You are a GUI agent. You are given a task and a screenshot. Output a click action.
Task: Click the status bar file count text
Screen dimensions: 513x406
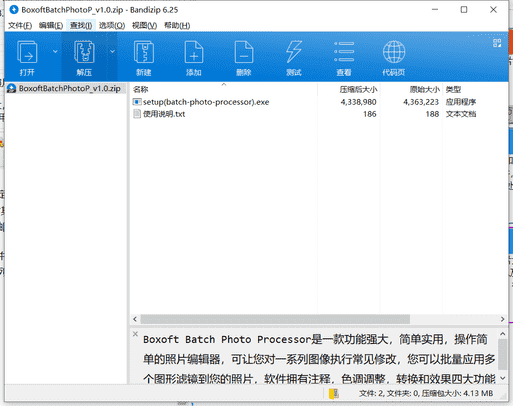pos(426,394)
